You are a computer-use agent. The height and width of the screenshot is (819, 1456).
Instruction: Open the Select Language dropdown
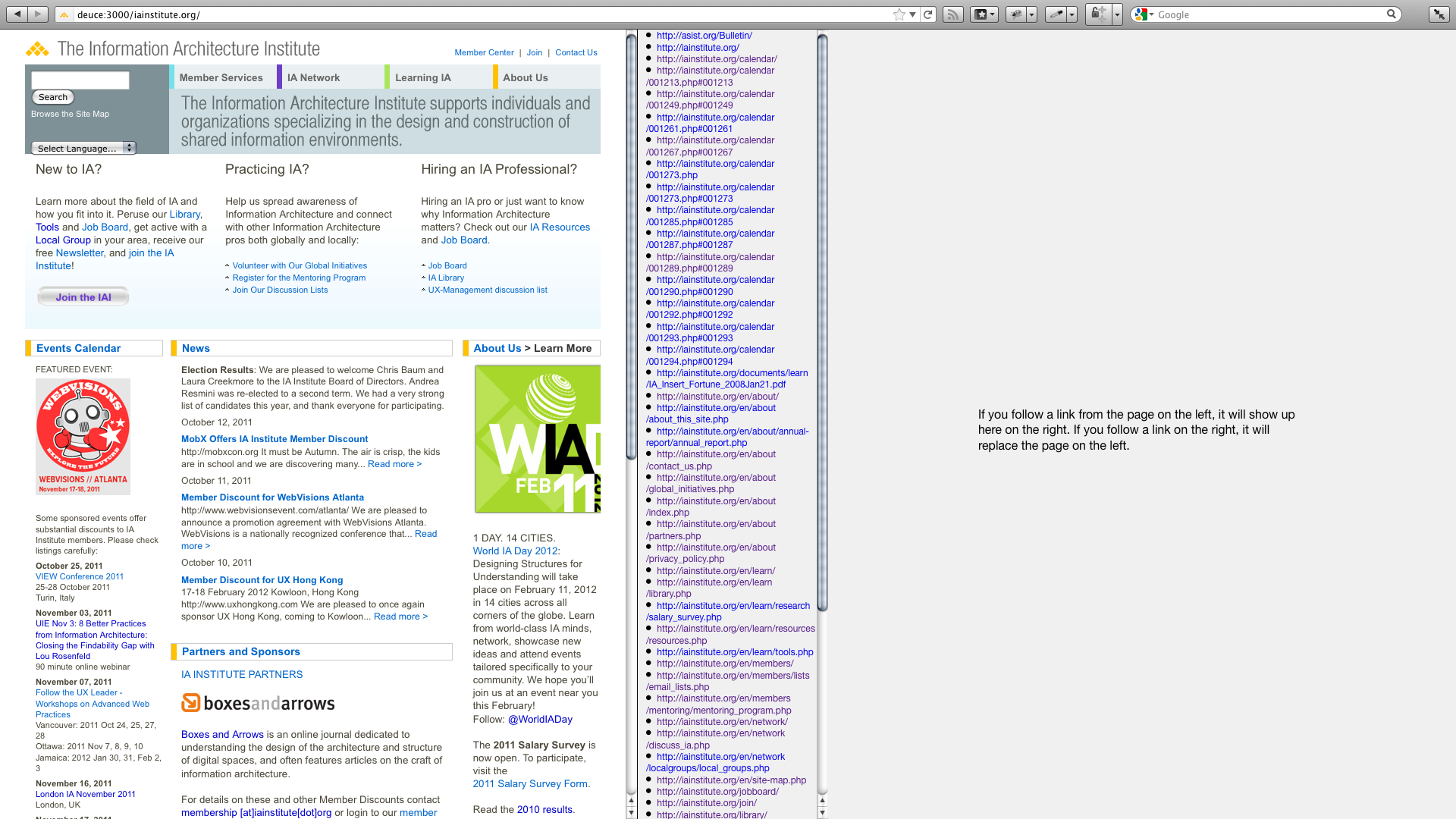[x=83, y=148]
